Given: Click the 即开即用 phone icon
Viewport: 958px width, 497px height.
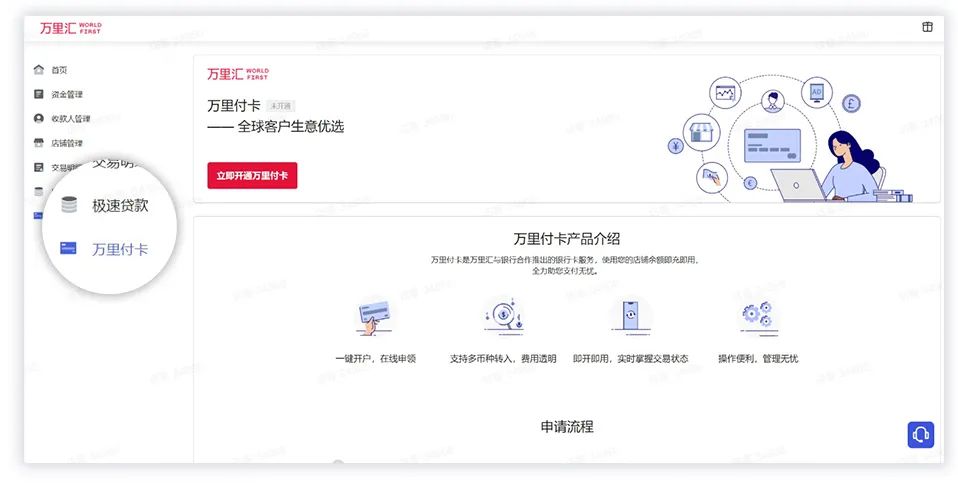Looking at the screenshot, I should (x=631, y=316).
